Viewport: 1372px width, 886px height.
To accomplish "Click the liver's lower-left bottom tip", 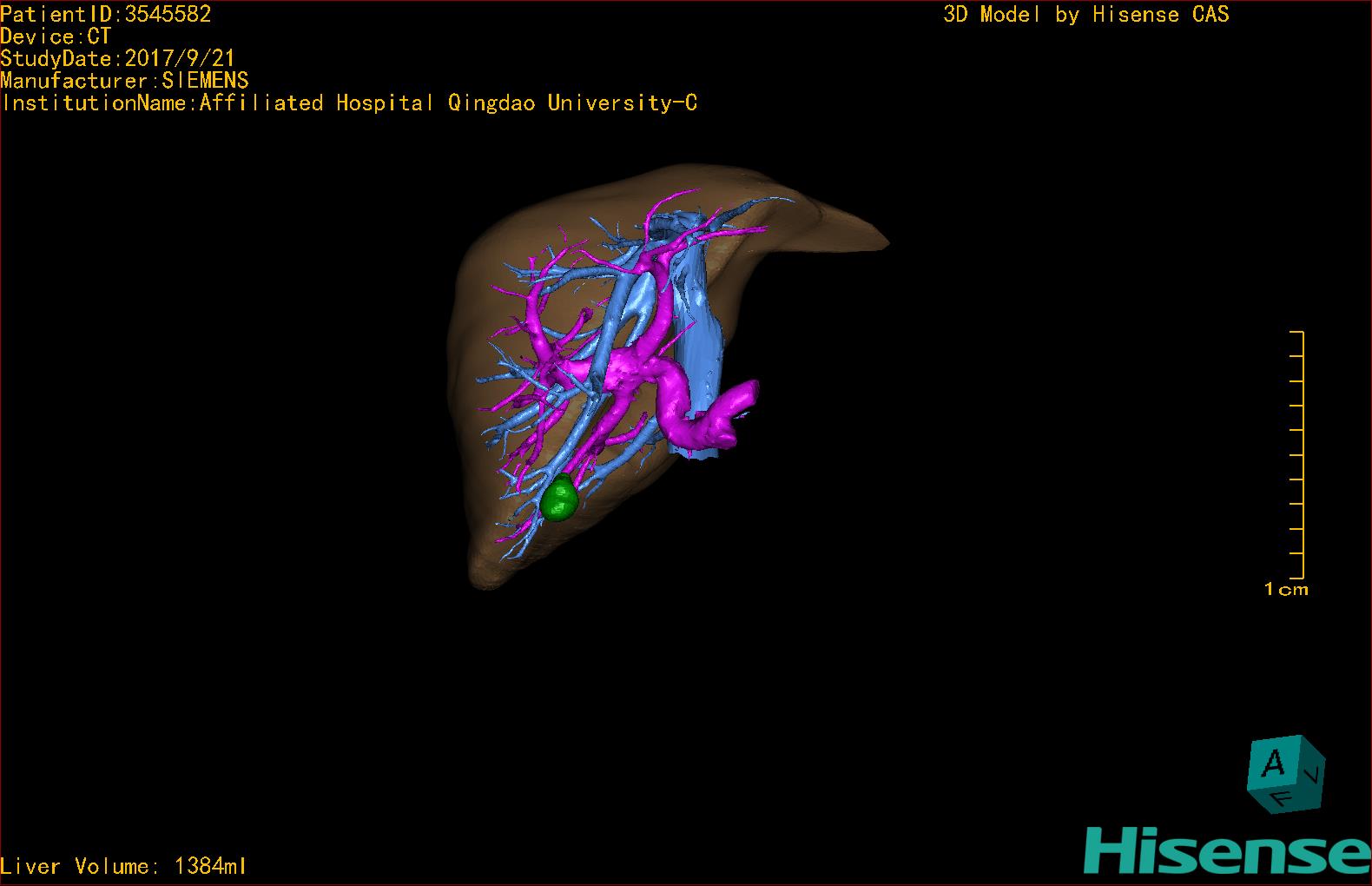I will [x=482, y=578].
